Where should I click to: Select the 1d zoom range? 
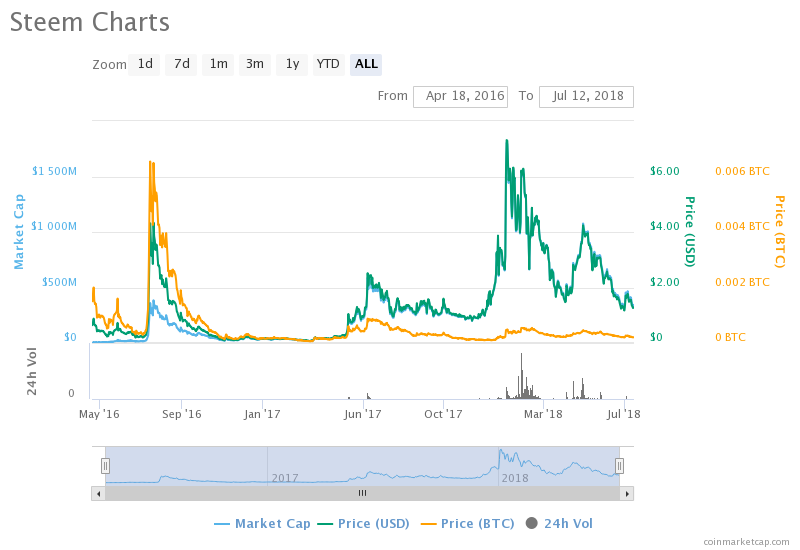click(x=144, y=64)
